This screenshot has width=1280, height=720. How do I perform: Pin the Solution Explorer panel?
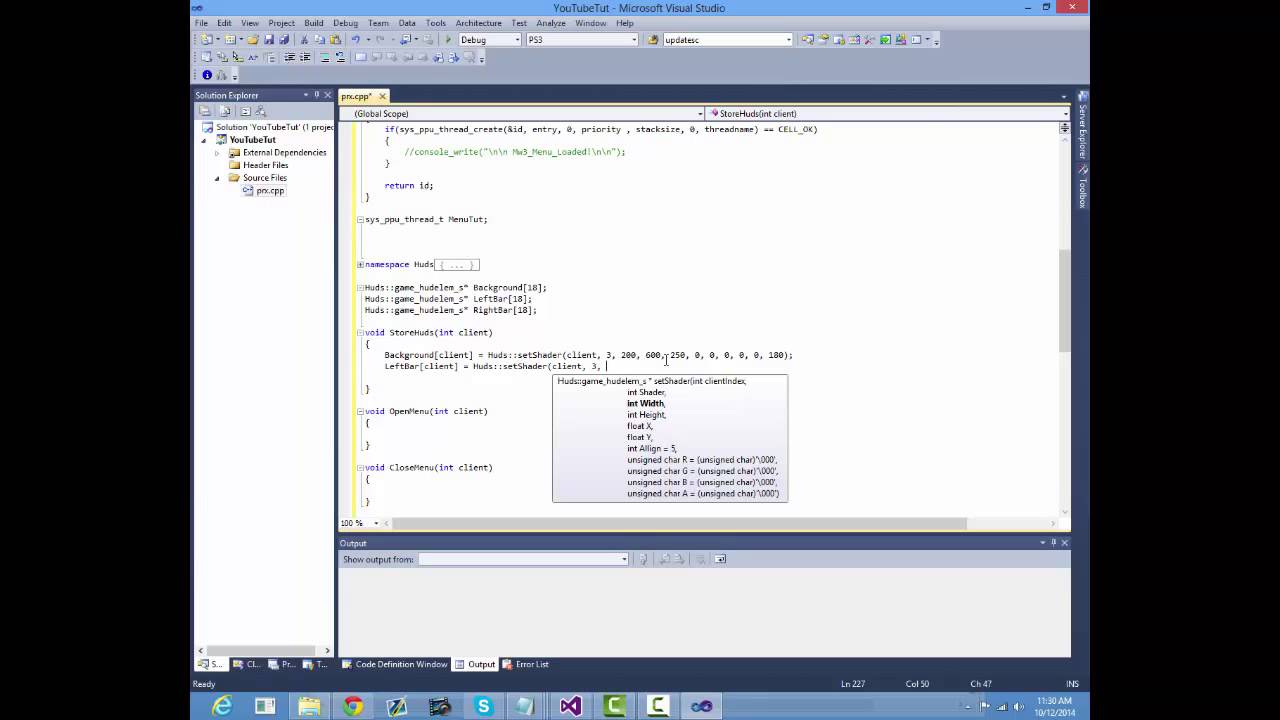point(317,95)
